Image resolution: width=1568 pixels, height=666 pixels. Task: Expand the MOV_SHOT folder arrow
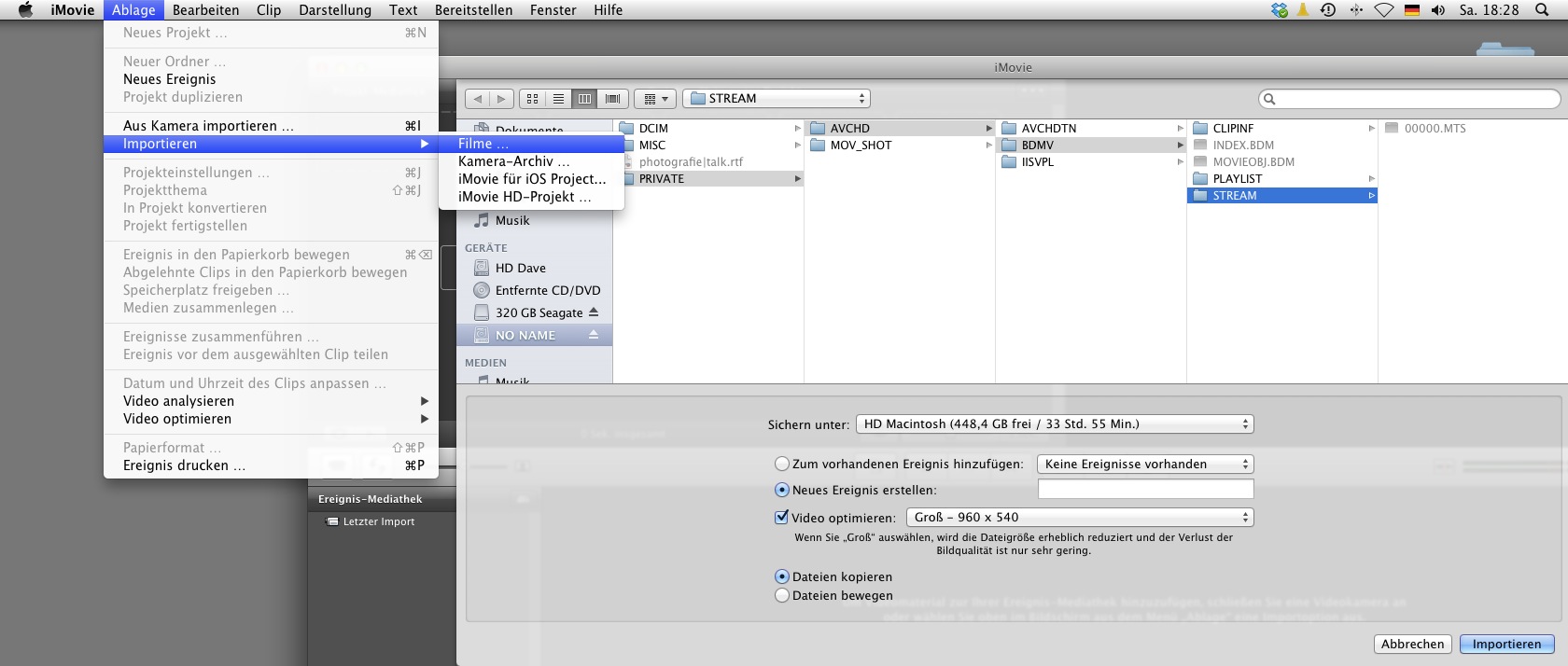point(988,146)
